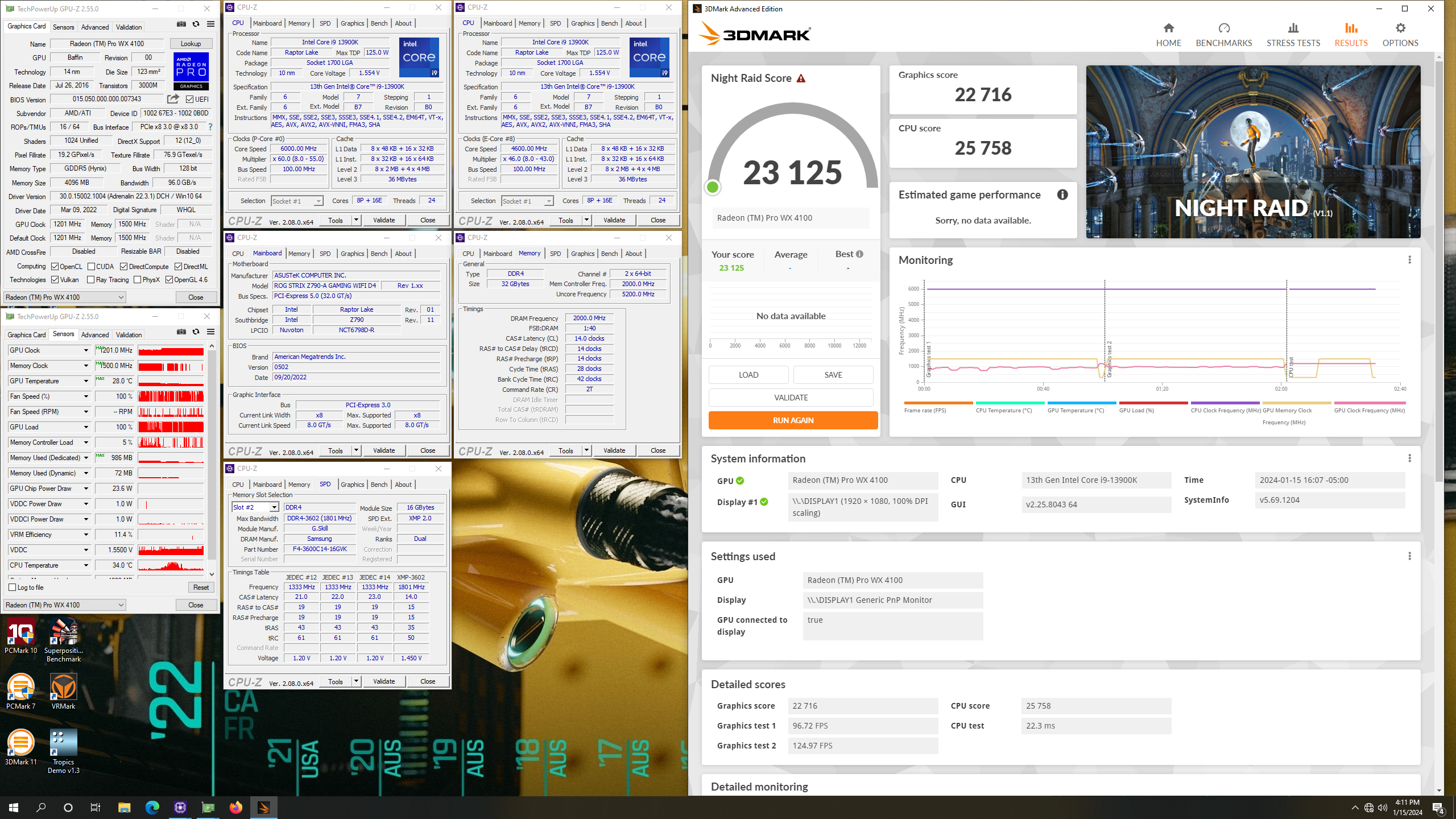
Task: Toggle the OpenCL checkbox in GPU-Z
Action: click(55, 267)
